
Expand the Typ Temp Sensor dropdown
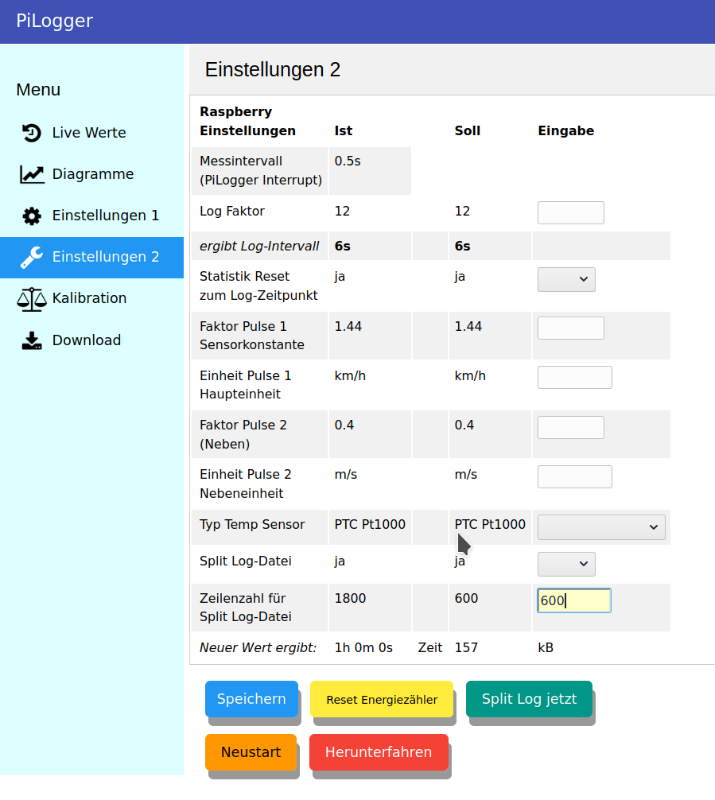click(601, 526)
